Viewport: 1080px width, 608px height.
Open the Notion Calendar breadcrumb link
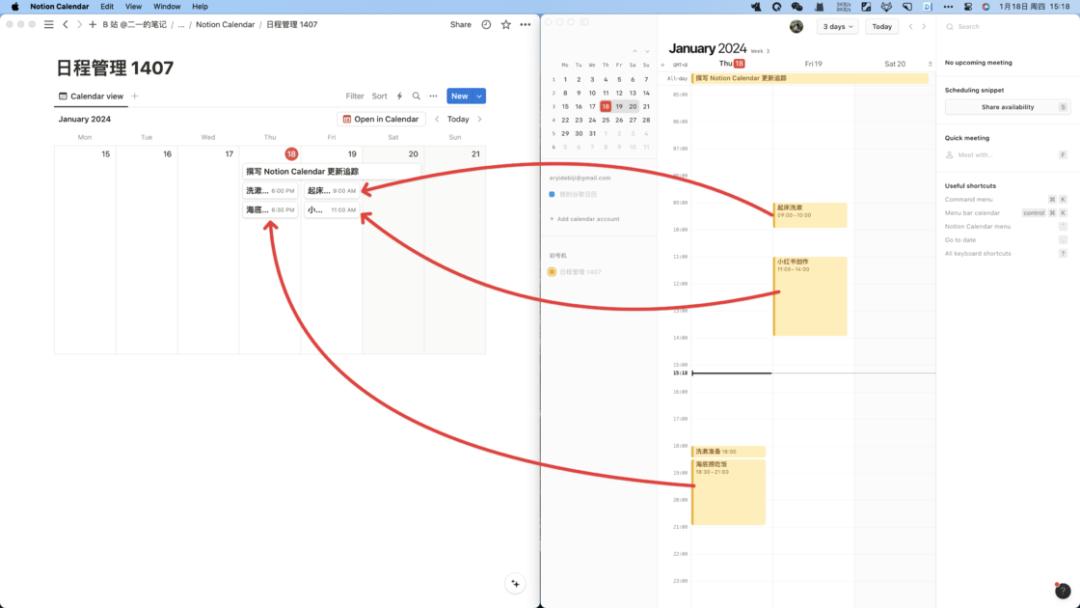coord(225,24)
